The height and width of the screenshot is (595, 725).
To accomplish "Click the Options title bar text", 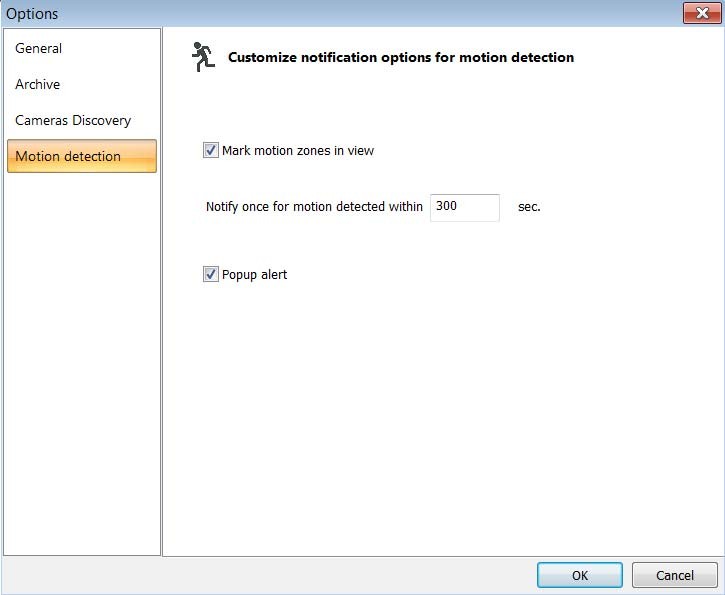I will (32, 14).
